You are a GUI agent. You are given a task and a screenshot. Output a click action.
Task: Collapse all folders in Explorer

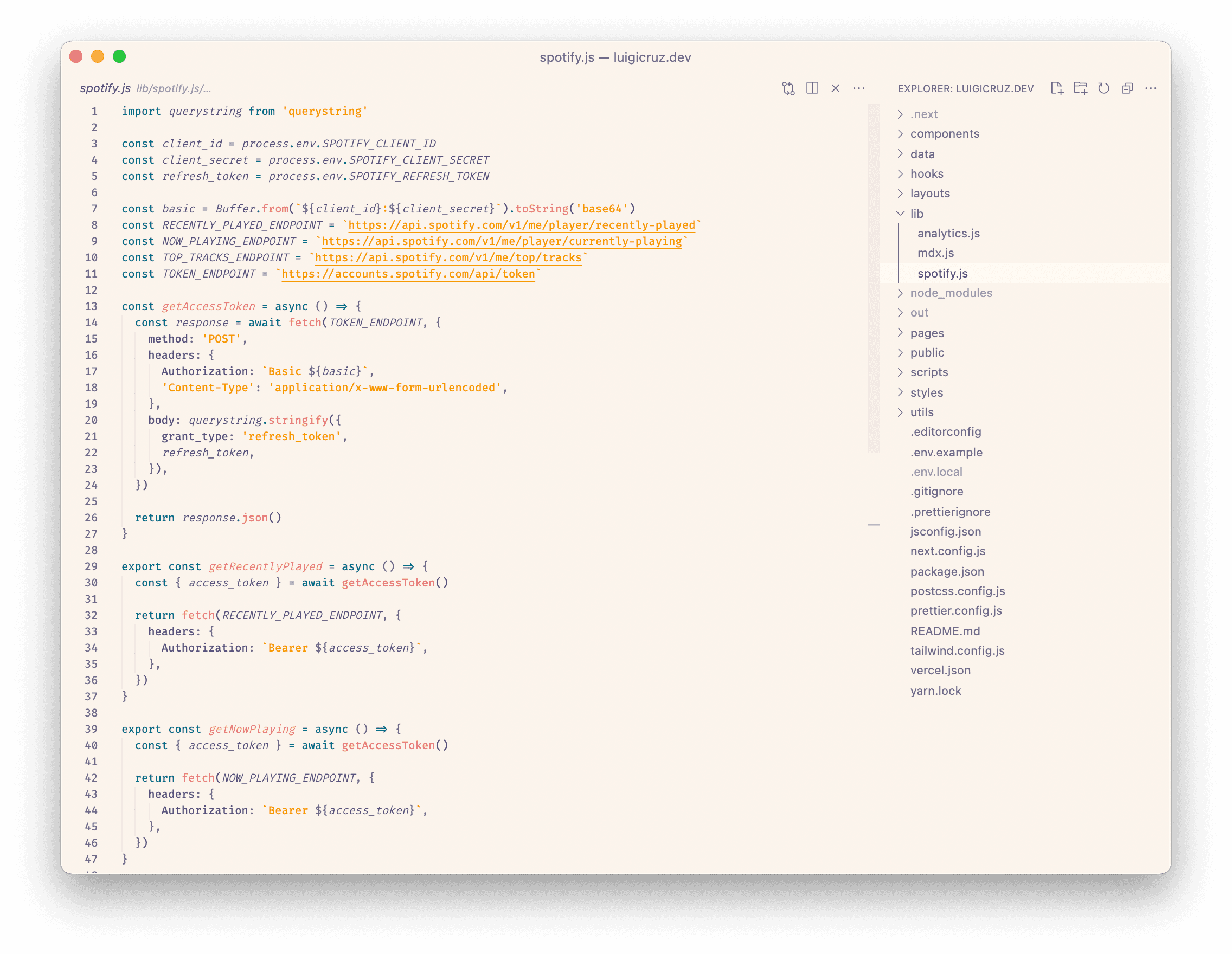click(1128, 88)
